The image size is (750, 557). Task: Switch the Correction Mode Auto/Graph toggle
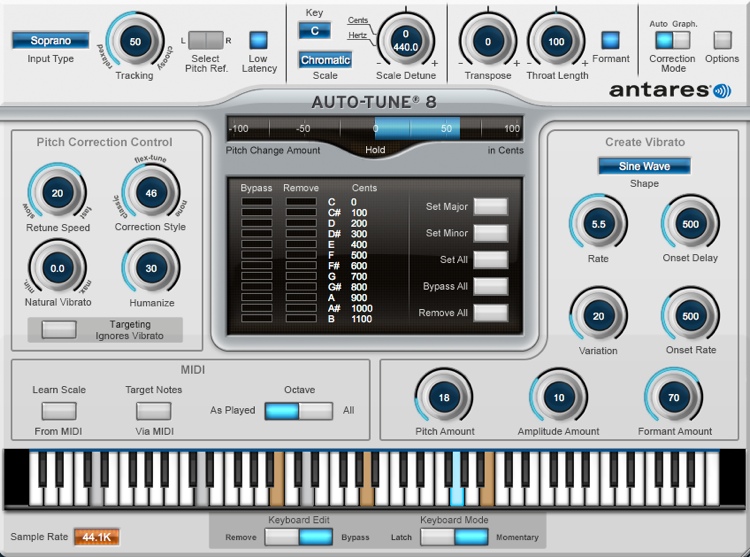point(672,40)
